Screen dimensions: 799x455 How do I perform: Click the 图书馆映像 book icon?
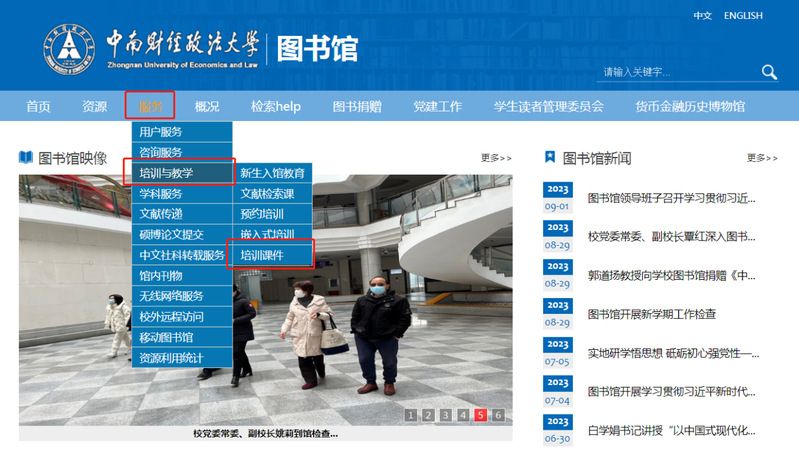click(26, 158)
